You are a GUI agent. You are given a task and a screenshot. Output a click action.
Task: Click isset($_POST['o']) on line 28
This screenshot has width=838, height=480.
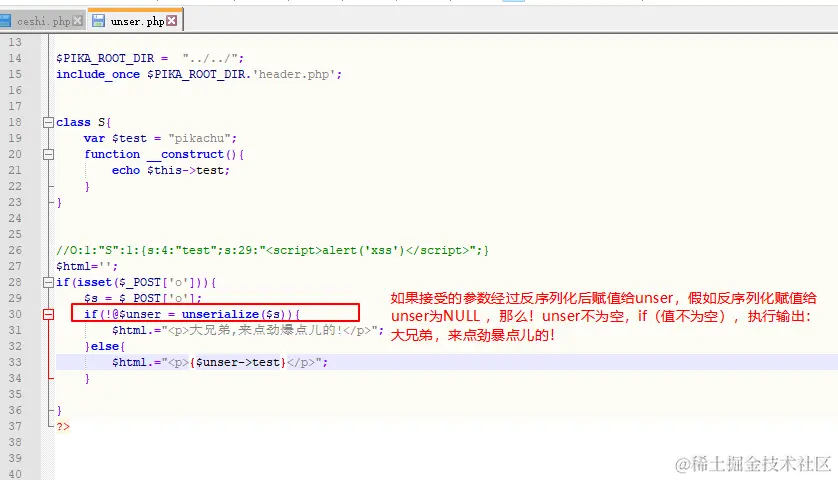point(140,282)
